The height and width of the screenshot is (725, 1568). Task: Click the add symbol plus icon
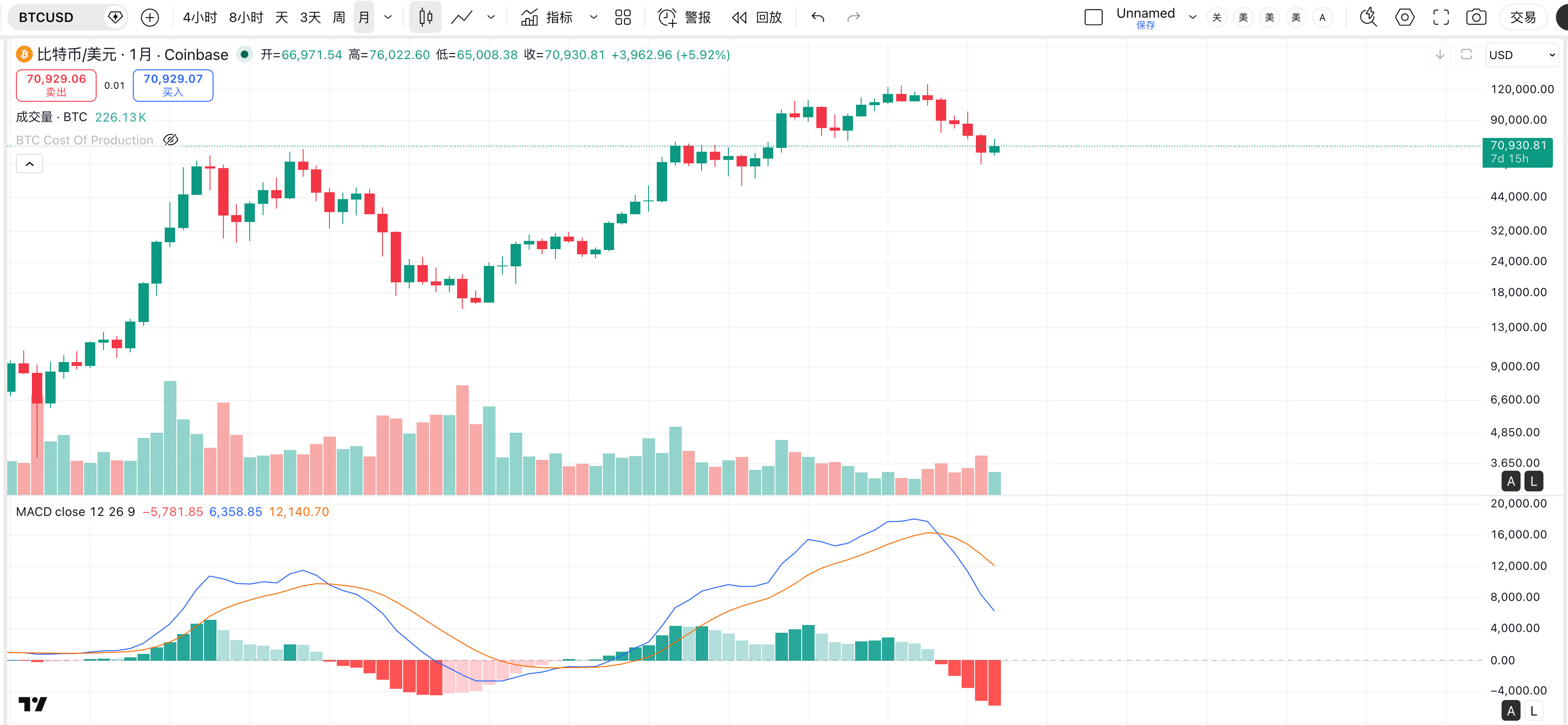coord(150,17)
